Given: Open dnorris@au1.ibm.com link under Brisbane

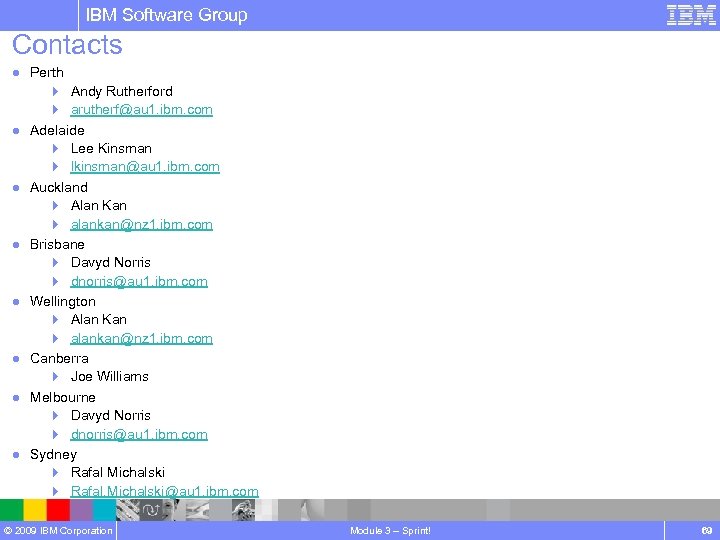Looking at the screenshot, I should (x=139, y=281).
